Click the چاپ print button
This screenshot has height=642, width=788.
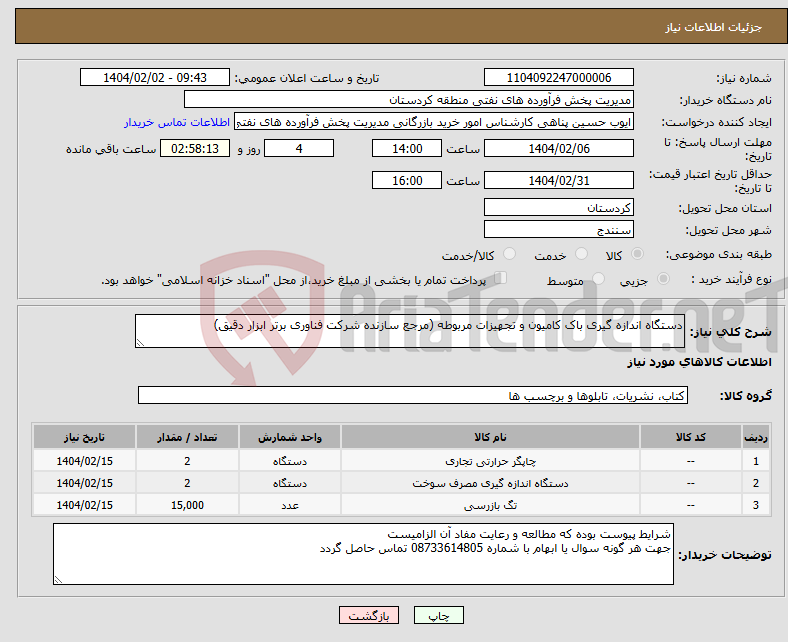click(x=438, y=615)
